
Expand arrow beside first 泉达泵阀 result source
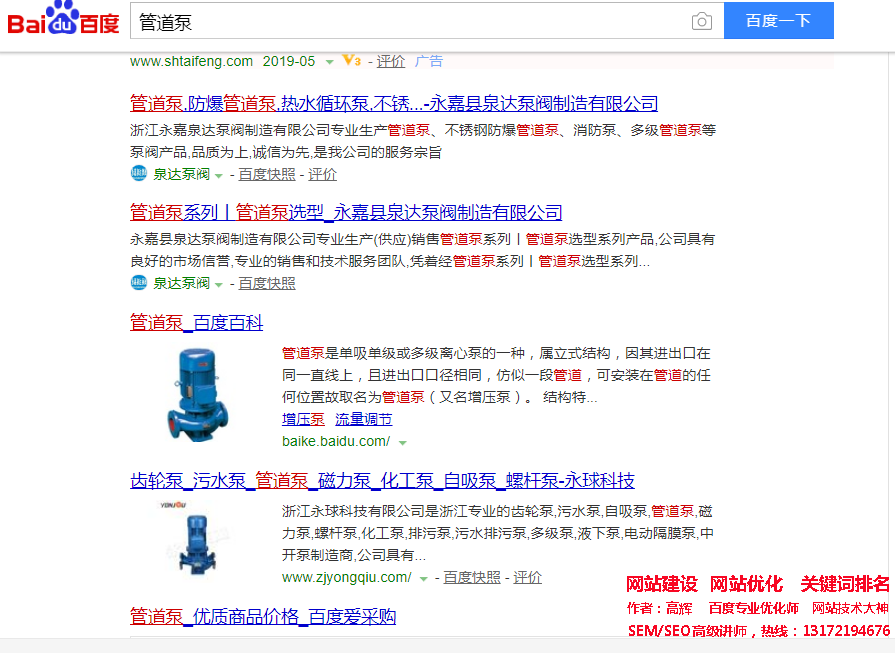tap(219, 175)
